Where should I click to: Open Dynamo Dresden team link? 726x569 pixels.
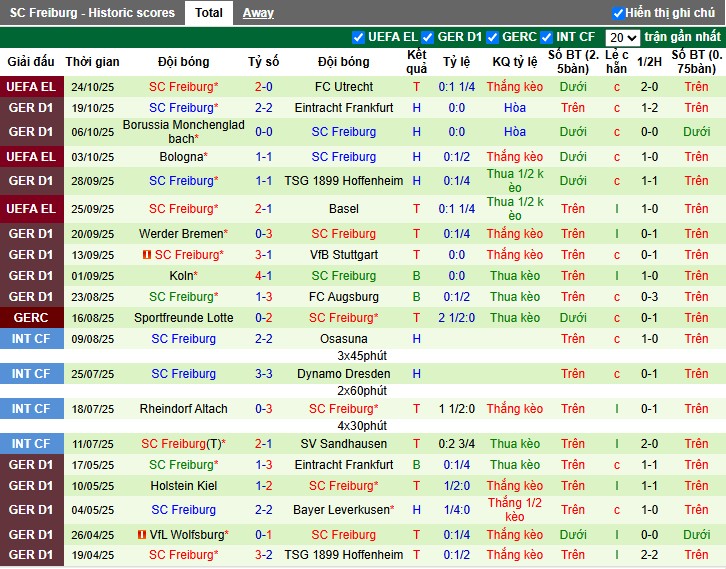coord(344,374)
